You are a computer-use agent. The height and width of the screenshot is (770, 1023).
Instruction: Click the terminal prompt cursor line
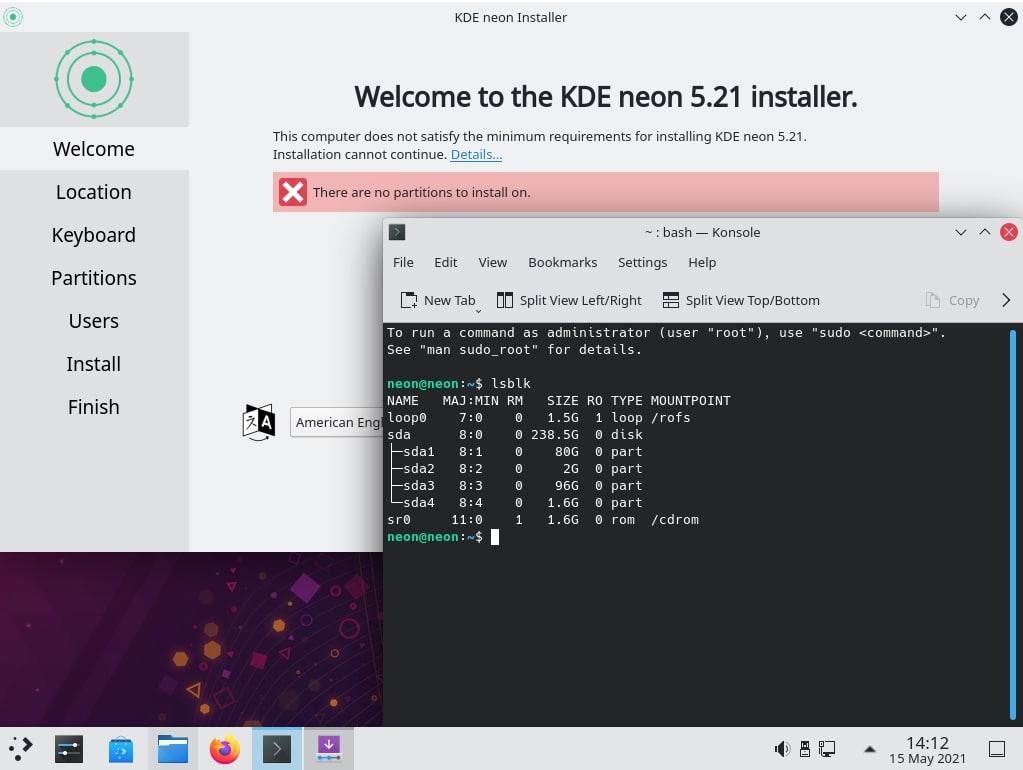pyautogui.click(x=444, y=536)
